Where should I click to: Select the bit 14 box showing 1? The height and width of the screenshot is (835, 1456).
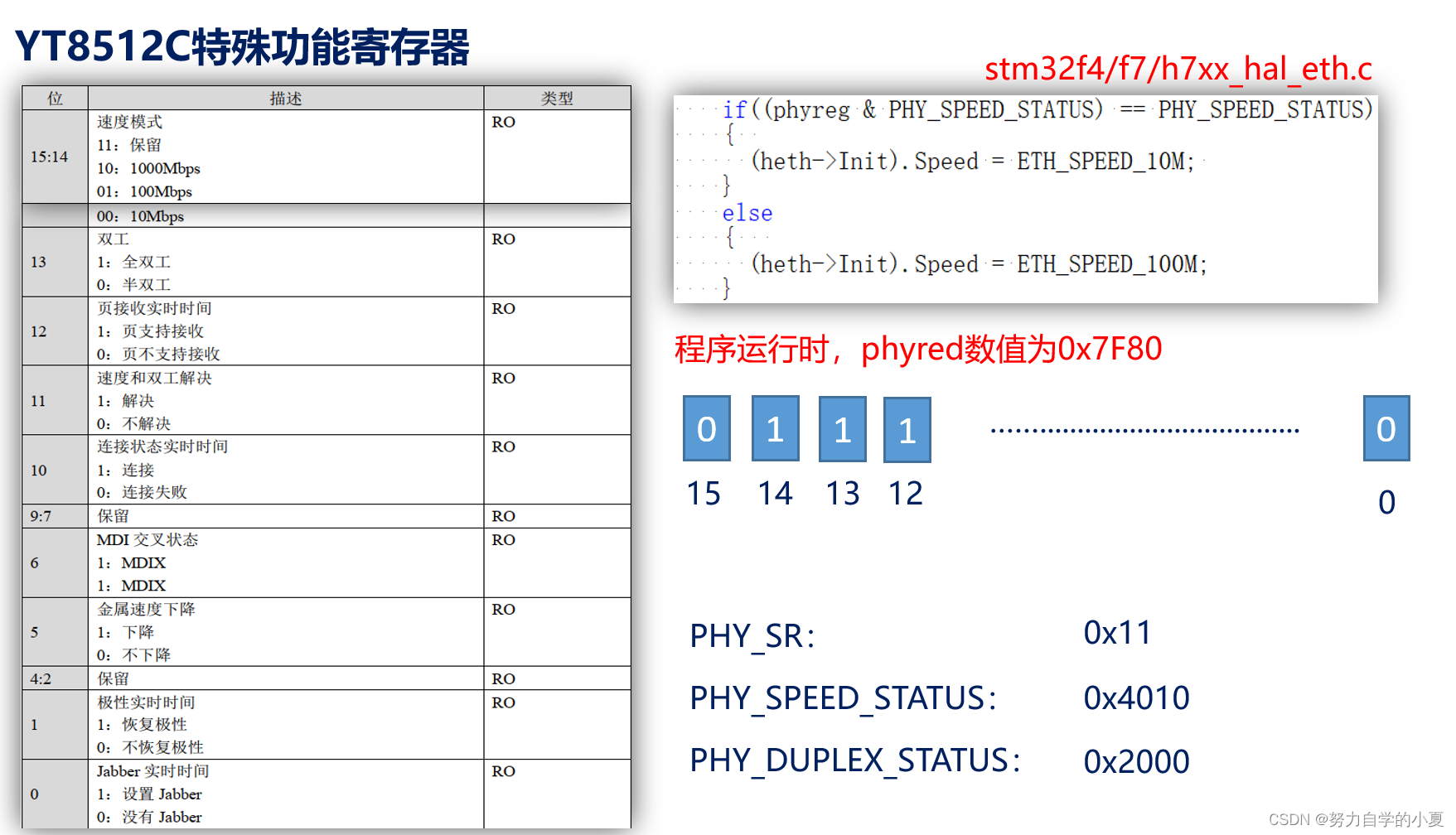coord(775,428)
